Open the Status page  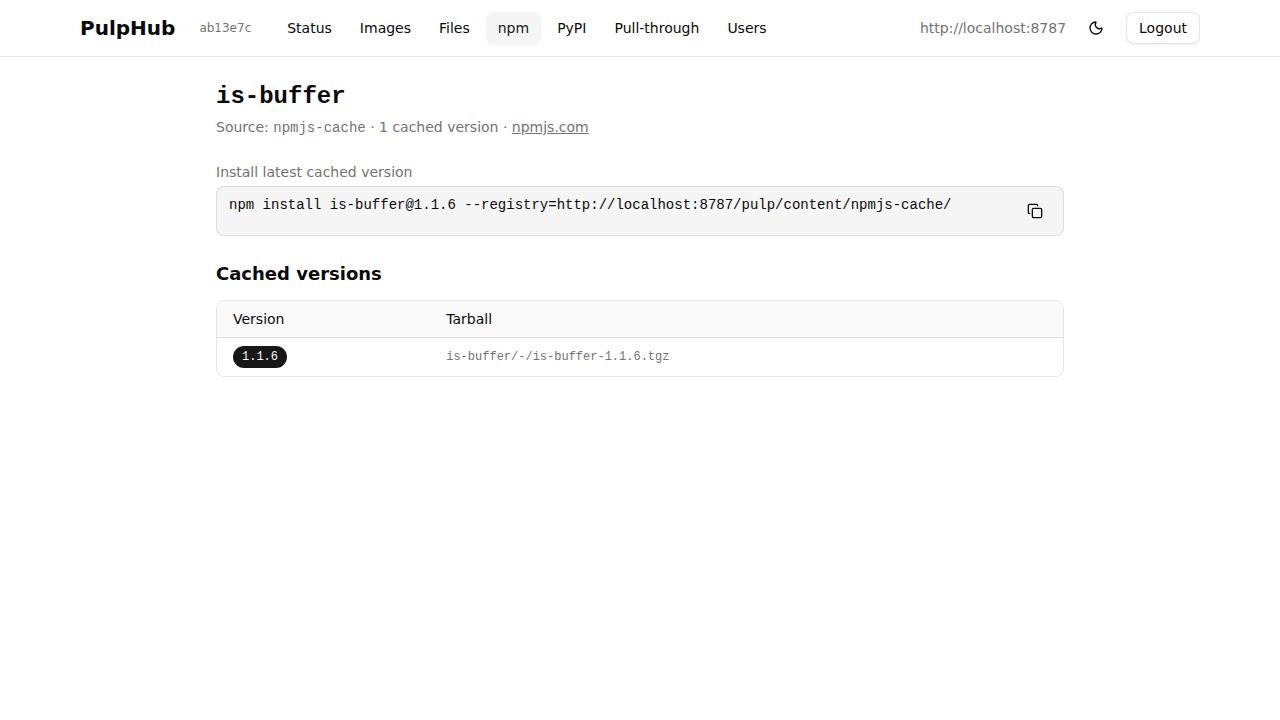(x=309, y=28)
